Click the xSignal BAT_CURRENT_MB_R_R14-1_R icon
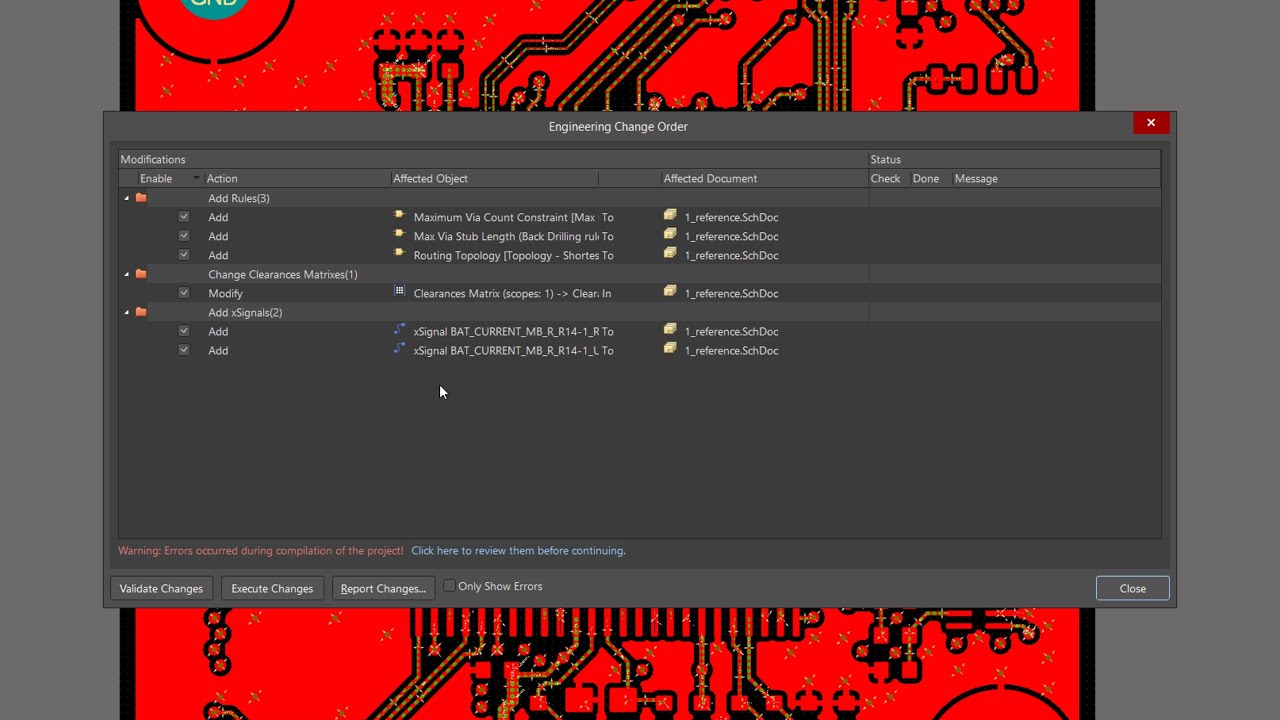Viewport: 1280px width, 720px height. point(400,330)
